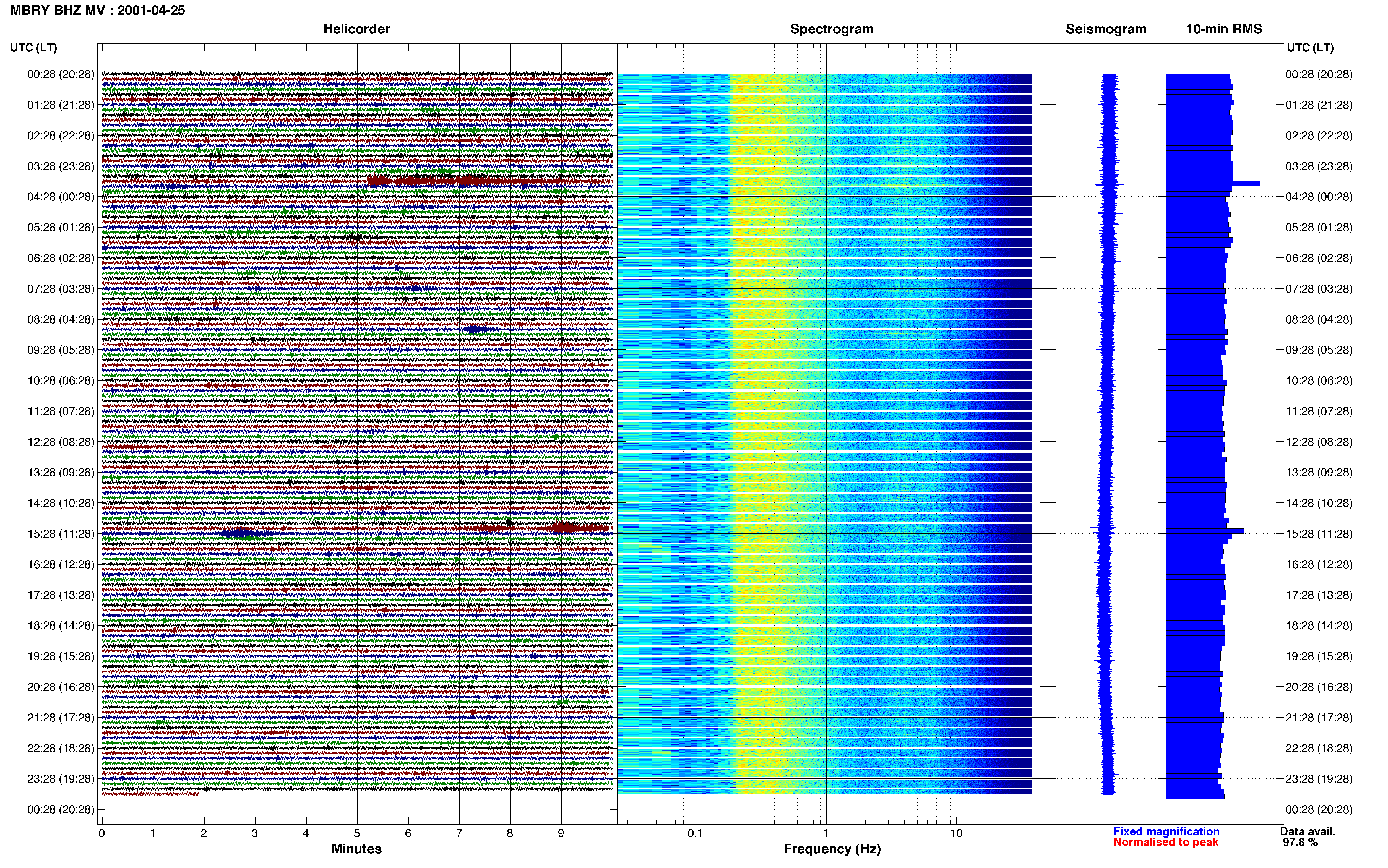Click the blue 'Fixed magnification' legend text
Viewport: 1388px width, 868px height.
[1166, 832]
